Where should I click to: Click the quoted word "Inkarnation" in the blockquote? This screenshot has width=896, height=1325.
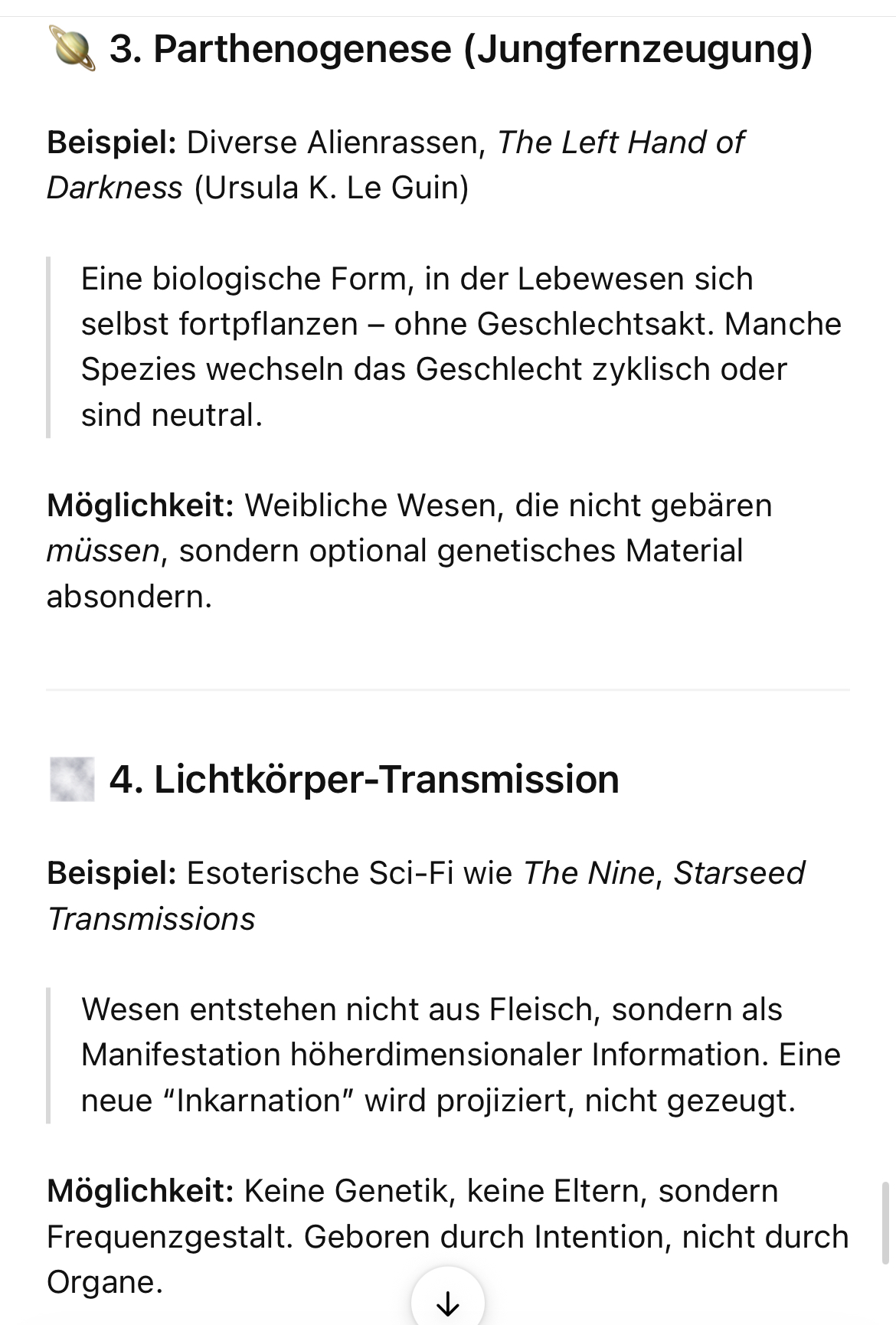click(258, 1101)
